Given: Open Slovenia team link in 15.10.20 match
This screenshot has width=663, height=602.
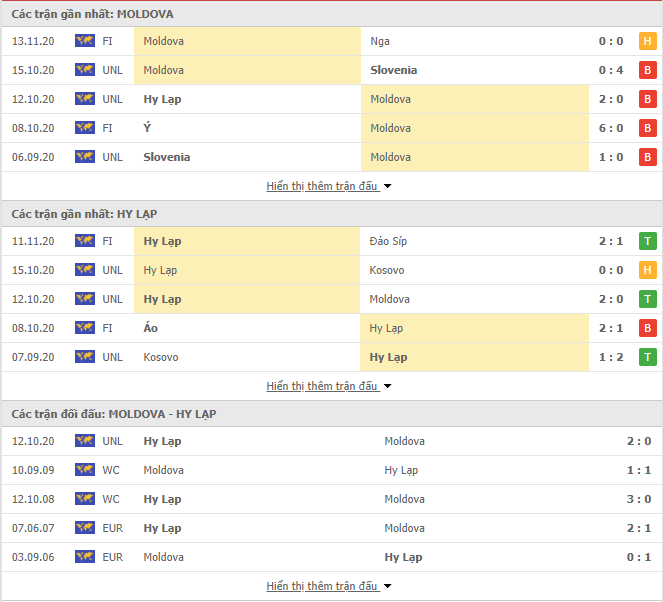Looking at the screenshot, I should point(394,70).
